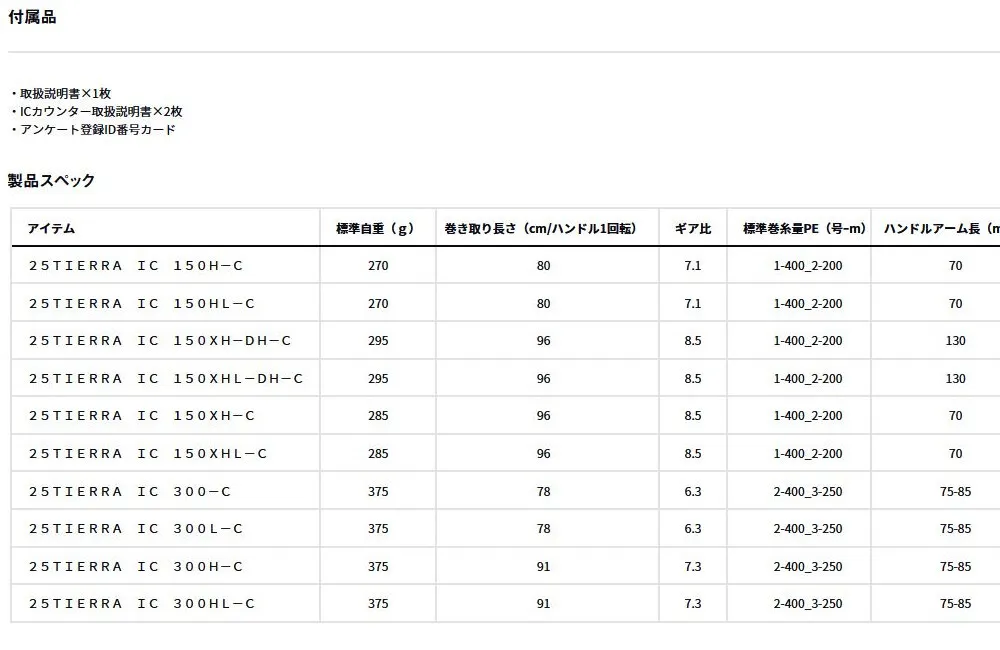
Task: Select item 25TIERRA IC 150XH-DH-C
Action: 160,341
